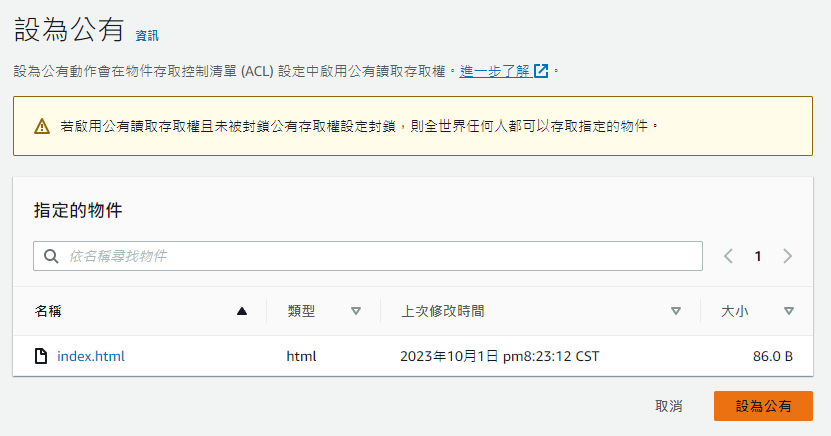Click the 取消 cancel button
831x436 pixels.
click(x=669, y=406)
